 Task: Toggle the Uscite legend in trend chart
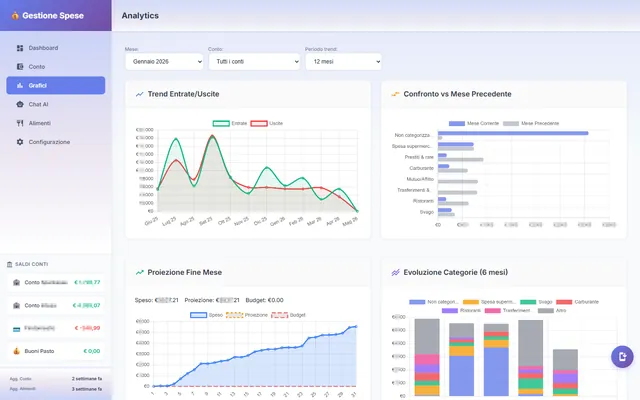pos(267,123)
